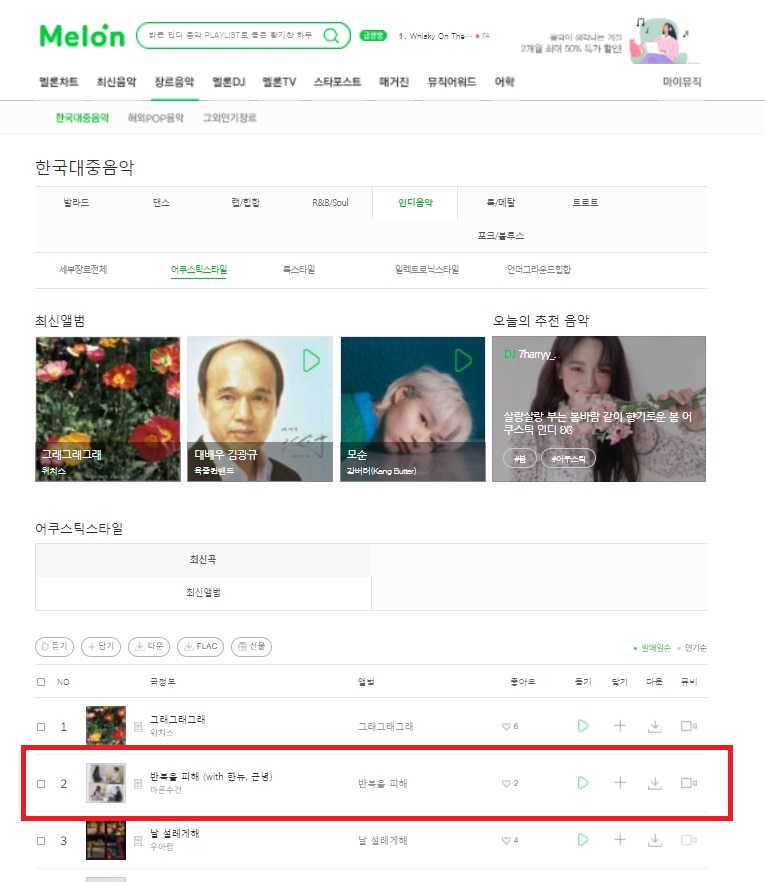Play track 2 반복을 피해
The height and width of the screenshot is (882, 765).
click(x=583, y=783)
